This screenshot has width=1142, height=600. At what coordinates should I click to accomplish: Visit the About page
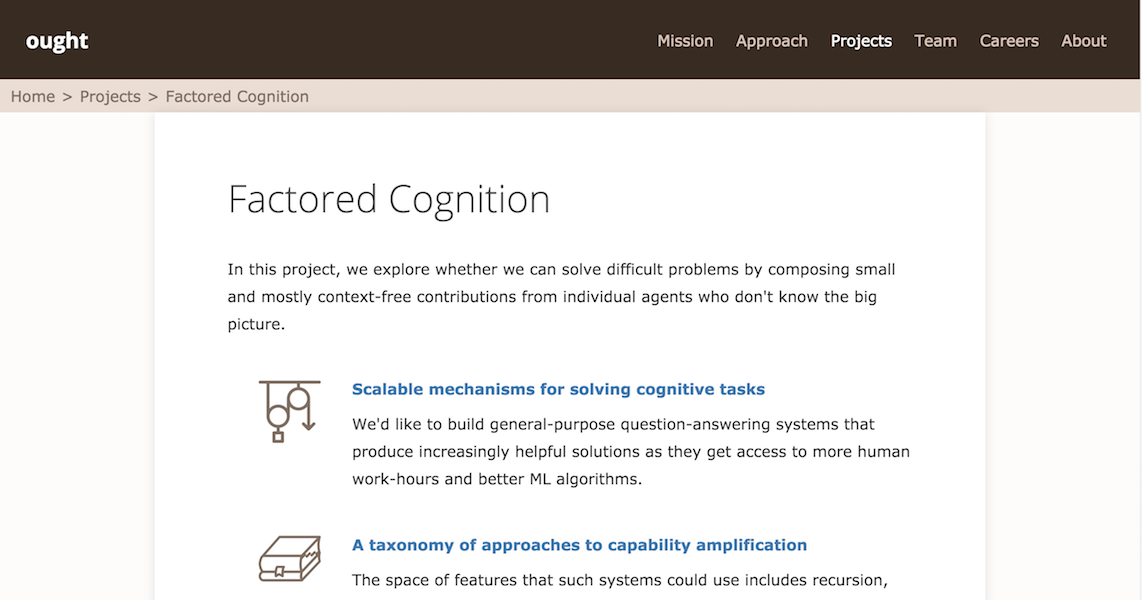pos(1083,41)
